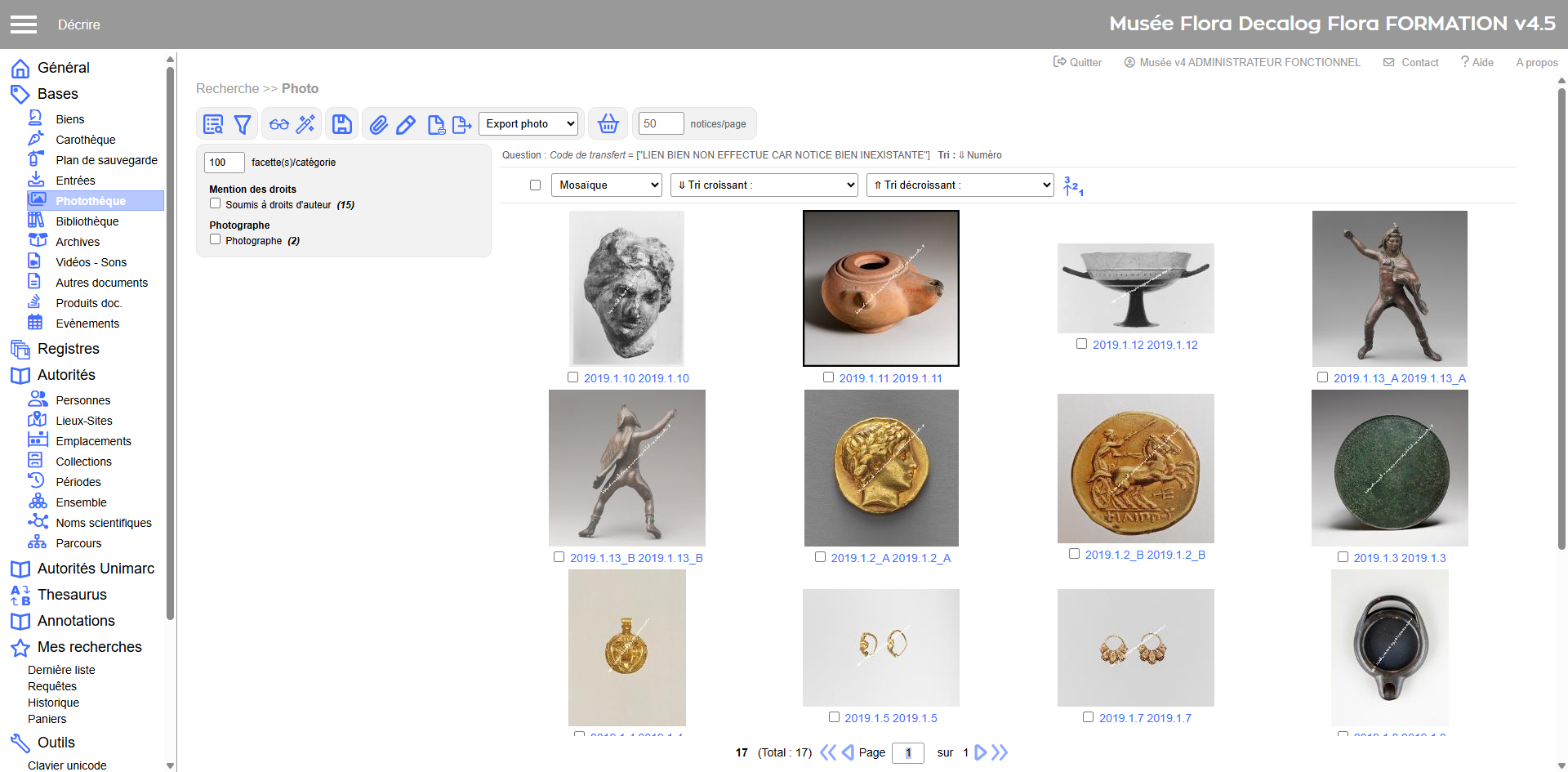
Task: Click page number input field
Action: click(x=908, y=753)
